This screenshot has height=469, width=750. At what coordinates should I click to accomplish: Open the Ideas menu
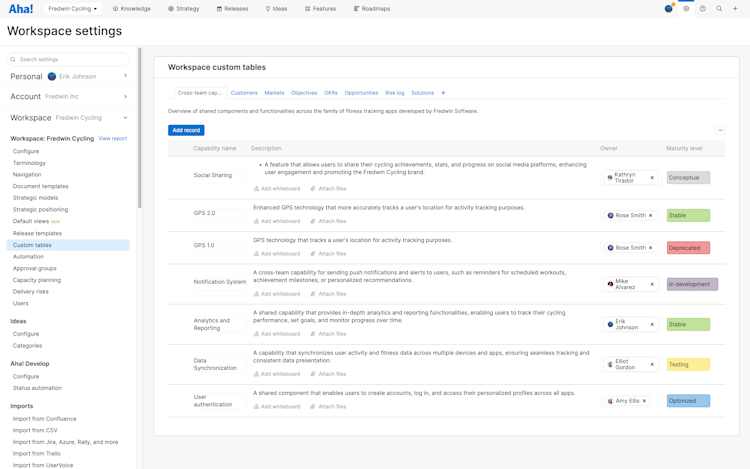pos(276,9)
